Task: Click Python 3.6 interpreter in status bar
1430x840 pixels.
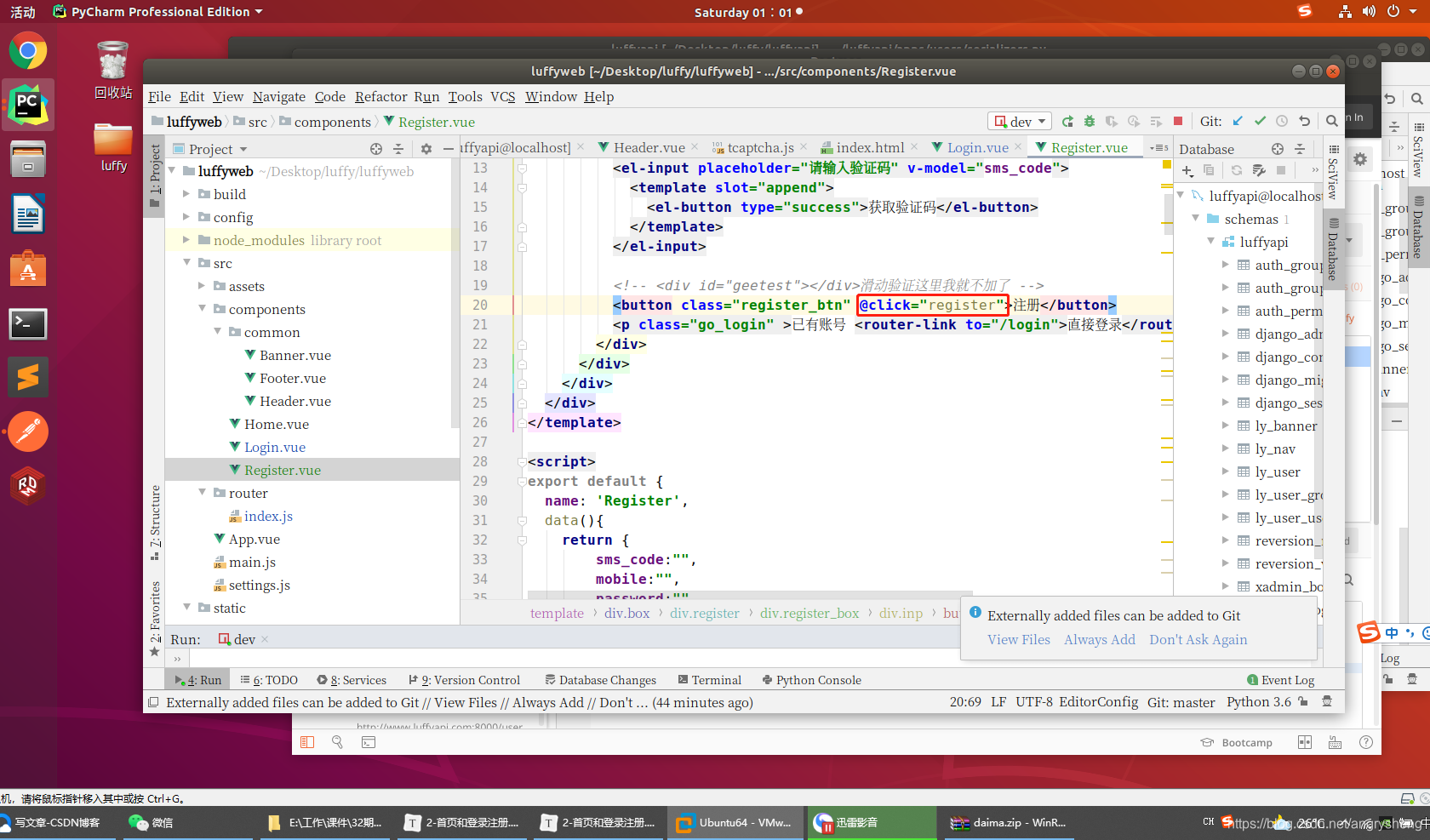Action: pos(1258,702)
